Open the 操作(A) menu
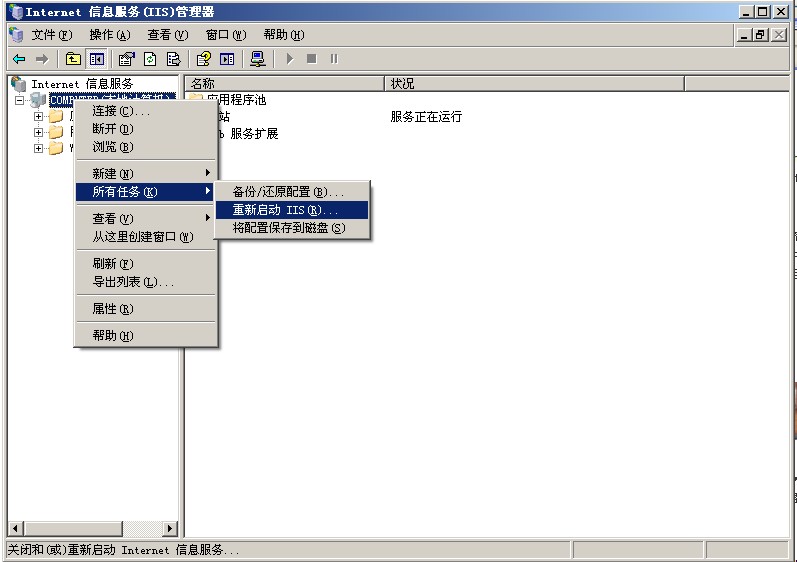 click(x=110, y=35)
